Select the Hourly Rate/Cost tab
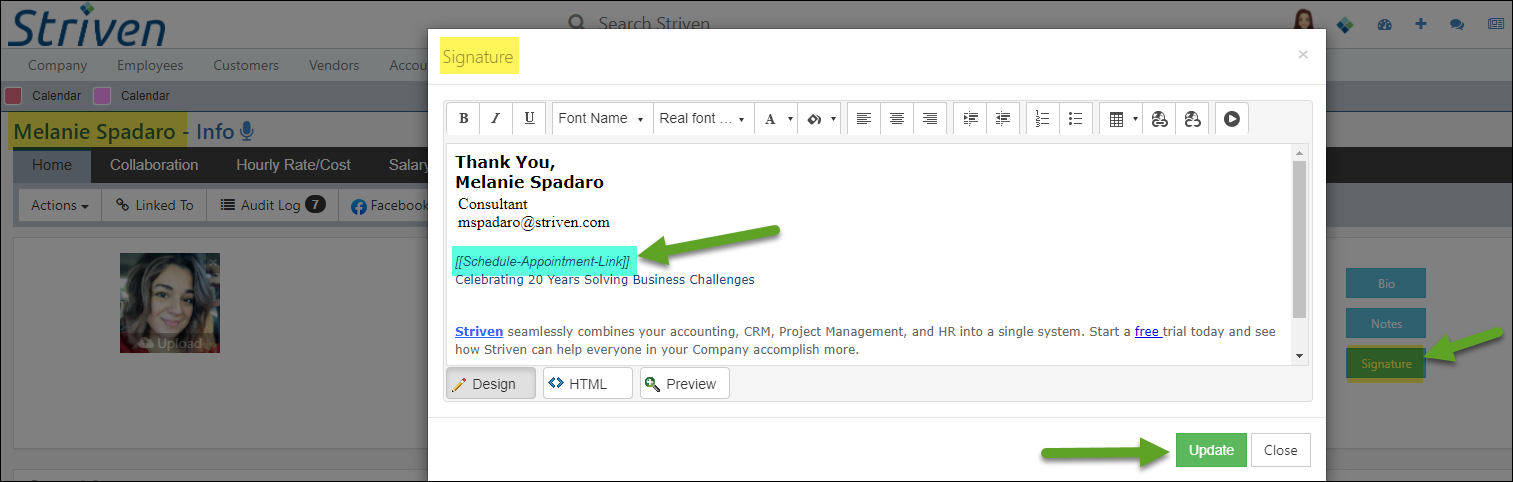1513x482 pixels. point(293,165)
